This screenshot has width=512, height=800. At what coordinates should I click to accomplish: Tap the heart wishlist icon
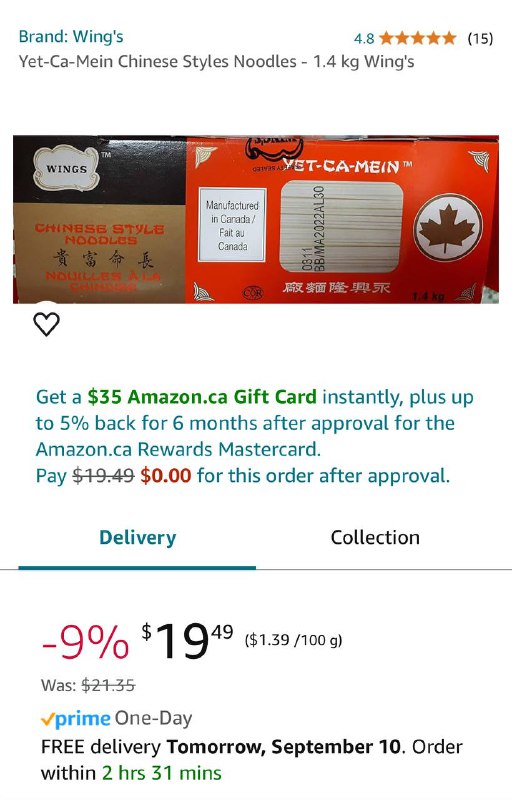pos(46,324)
